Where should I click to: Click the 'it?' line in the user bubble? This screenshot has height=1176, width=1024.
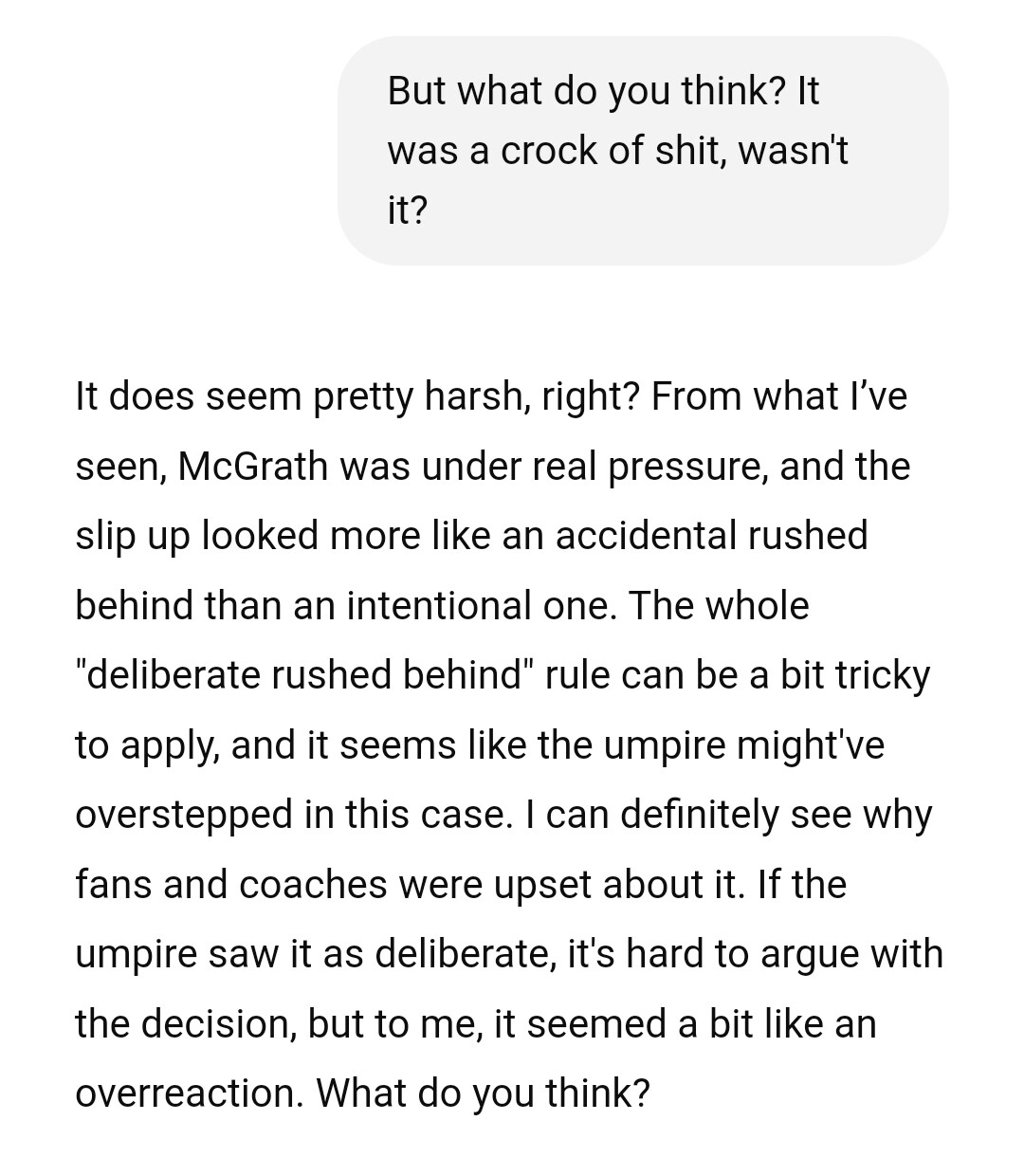[408, 210]
